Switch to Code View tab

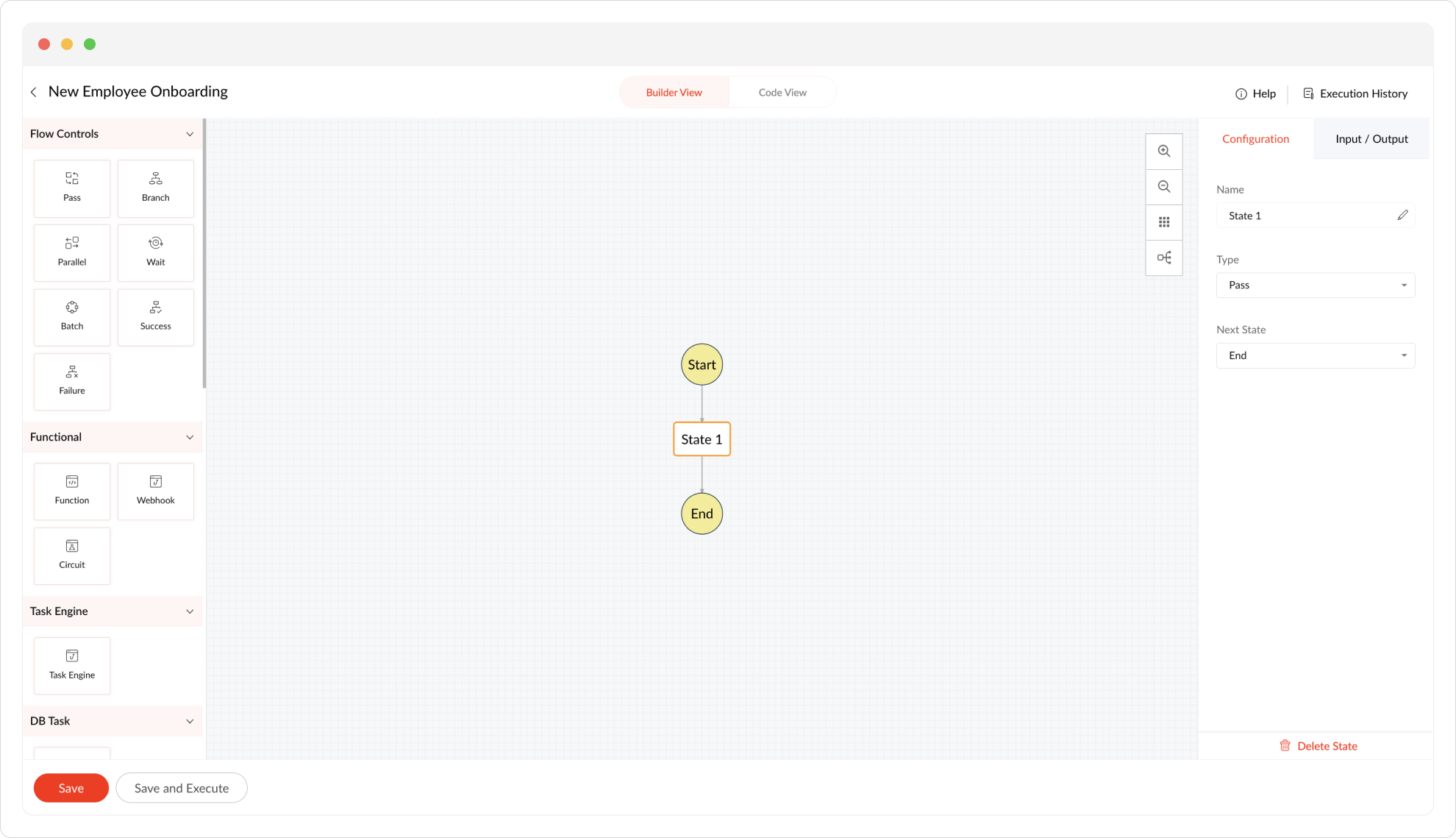(782, 93)
